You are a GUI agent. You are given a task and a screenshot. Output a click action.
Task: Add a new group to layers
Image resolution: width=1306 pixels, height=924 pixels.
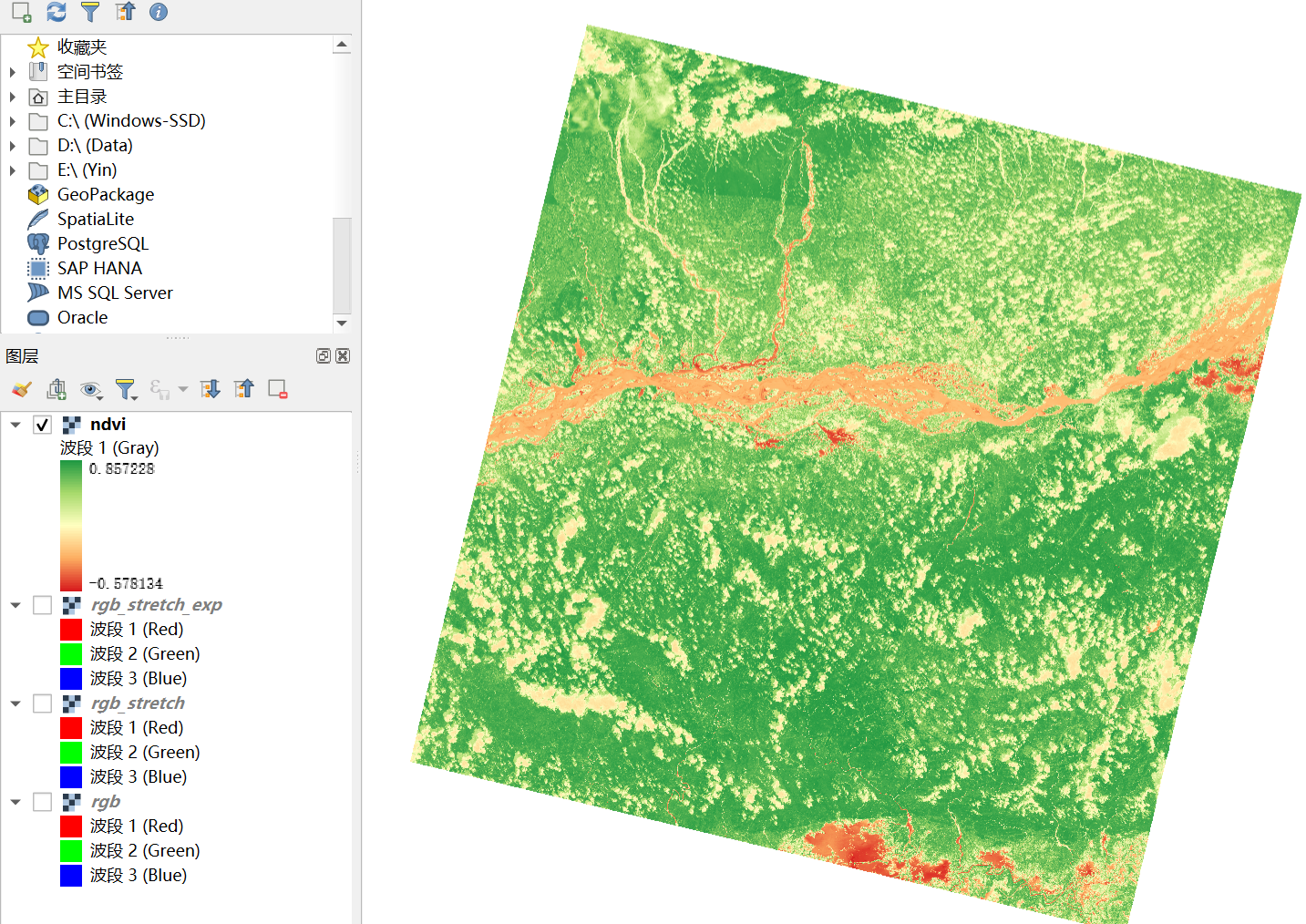(57, 390)
